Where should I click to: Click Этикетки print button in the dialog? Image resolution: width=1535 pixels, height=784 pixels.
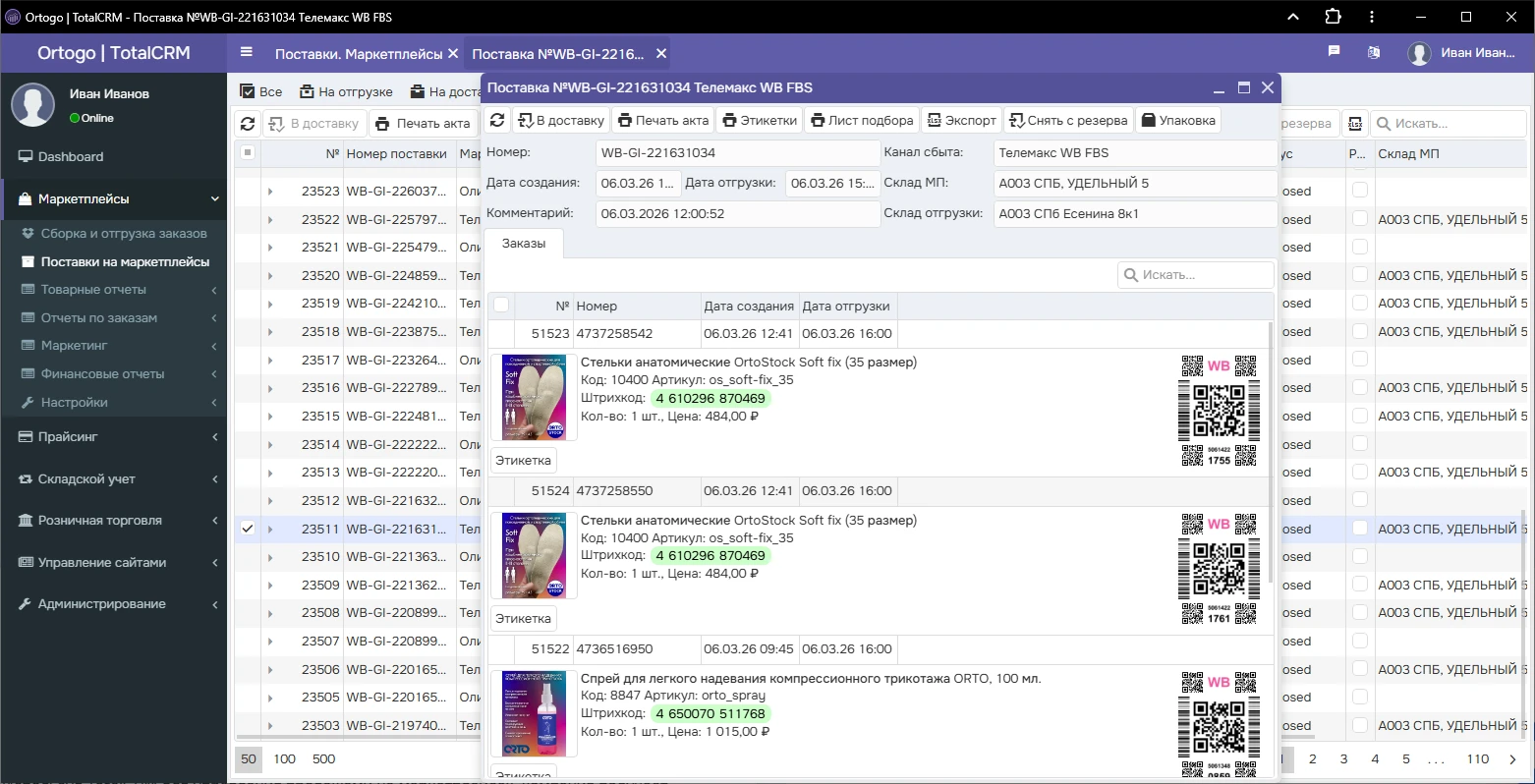(760, 120)
